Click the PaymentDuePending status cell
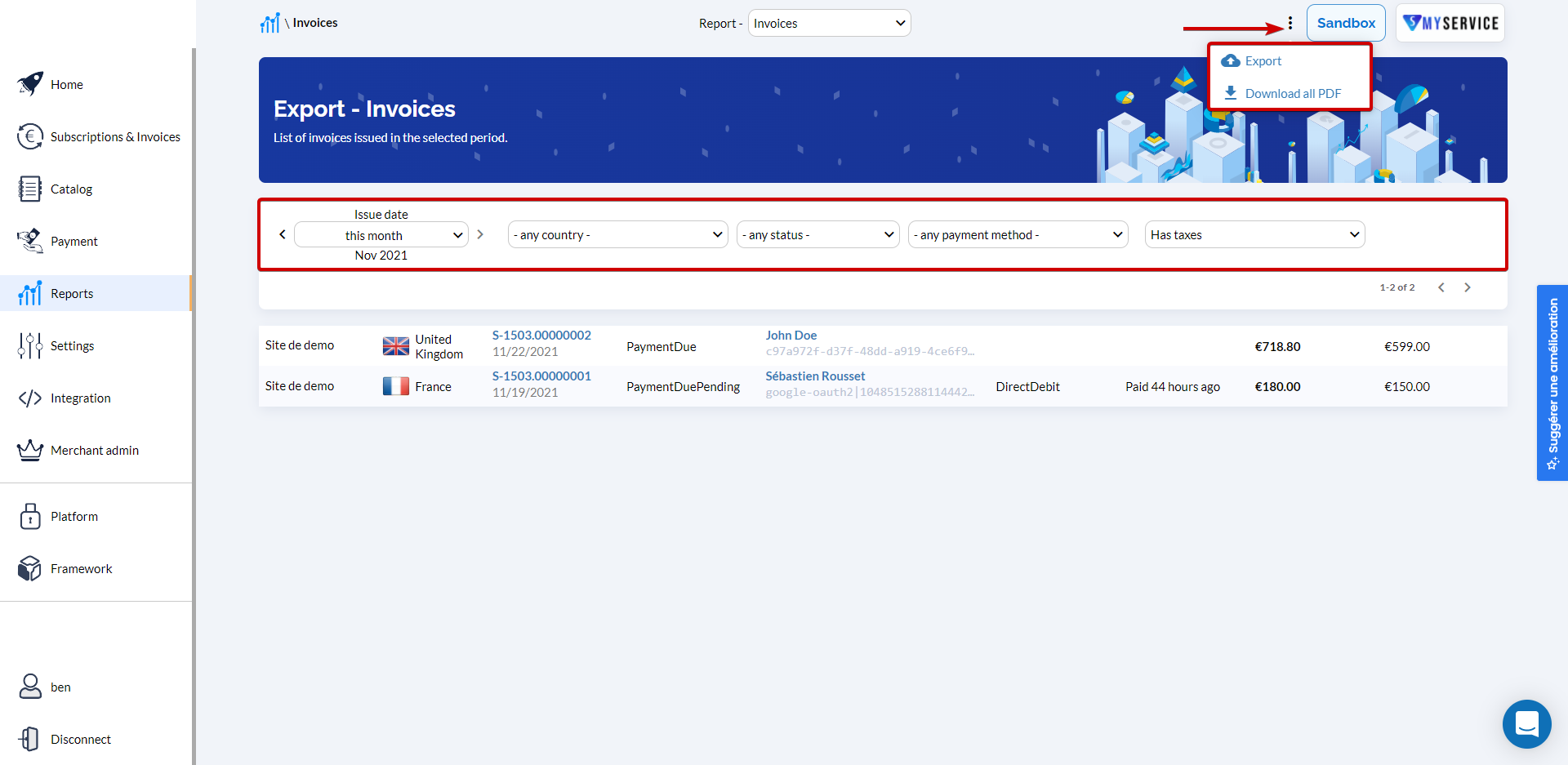The width and height of the screenshot is (1568, 765). coord(684,387)
